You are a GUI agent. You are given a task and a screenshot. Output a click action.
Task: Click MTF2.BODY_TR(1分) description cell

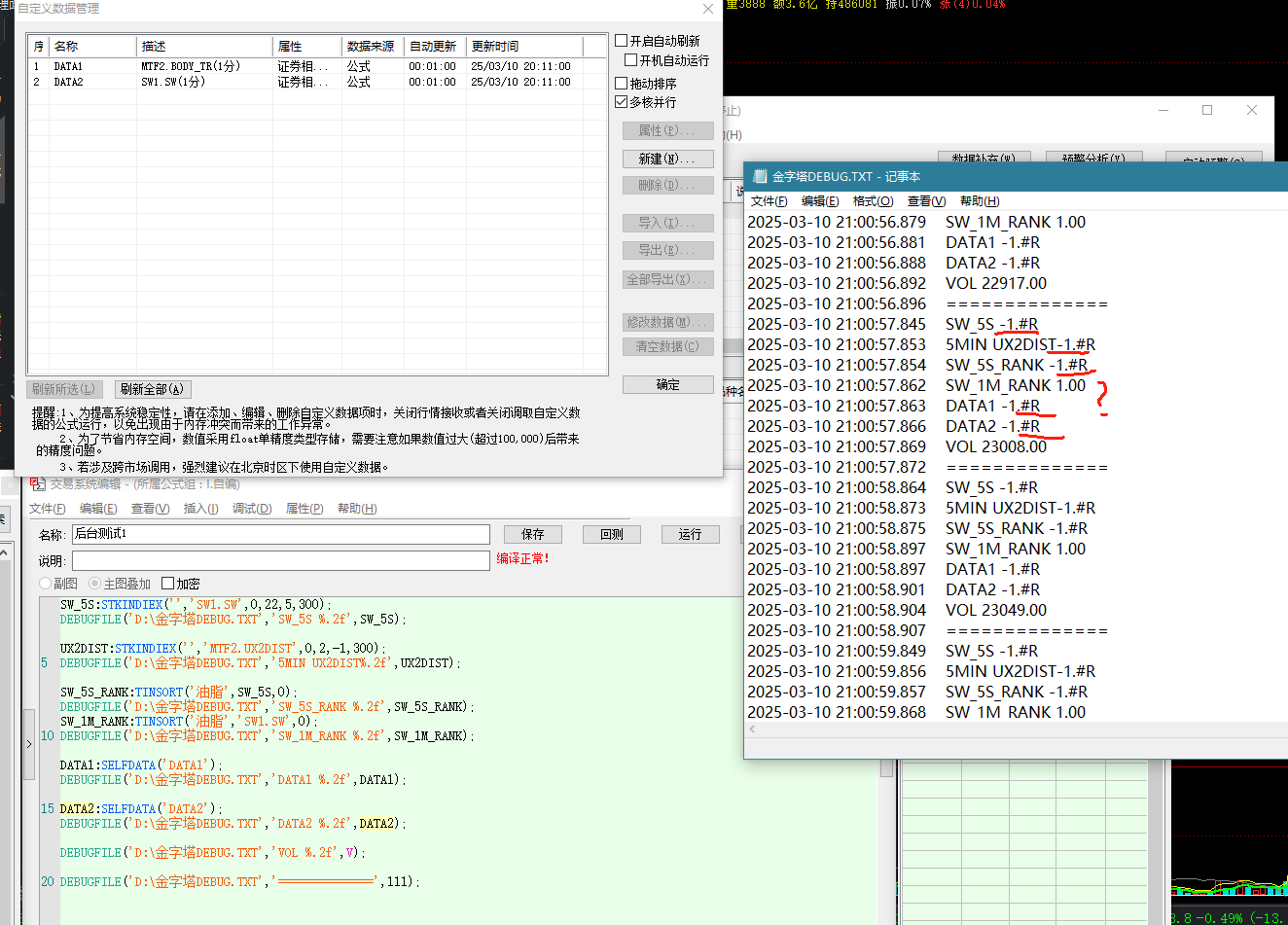point(191,66)
